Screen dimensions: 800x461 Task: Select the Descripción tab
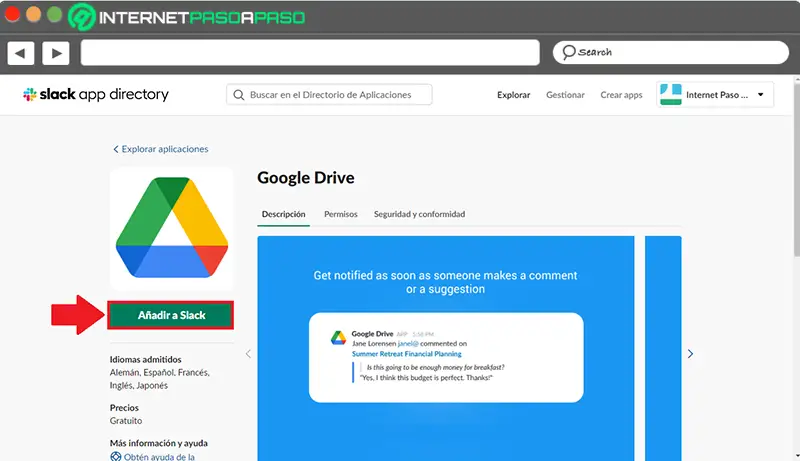tap(284, 214)
